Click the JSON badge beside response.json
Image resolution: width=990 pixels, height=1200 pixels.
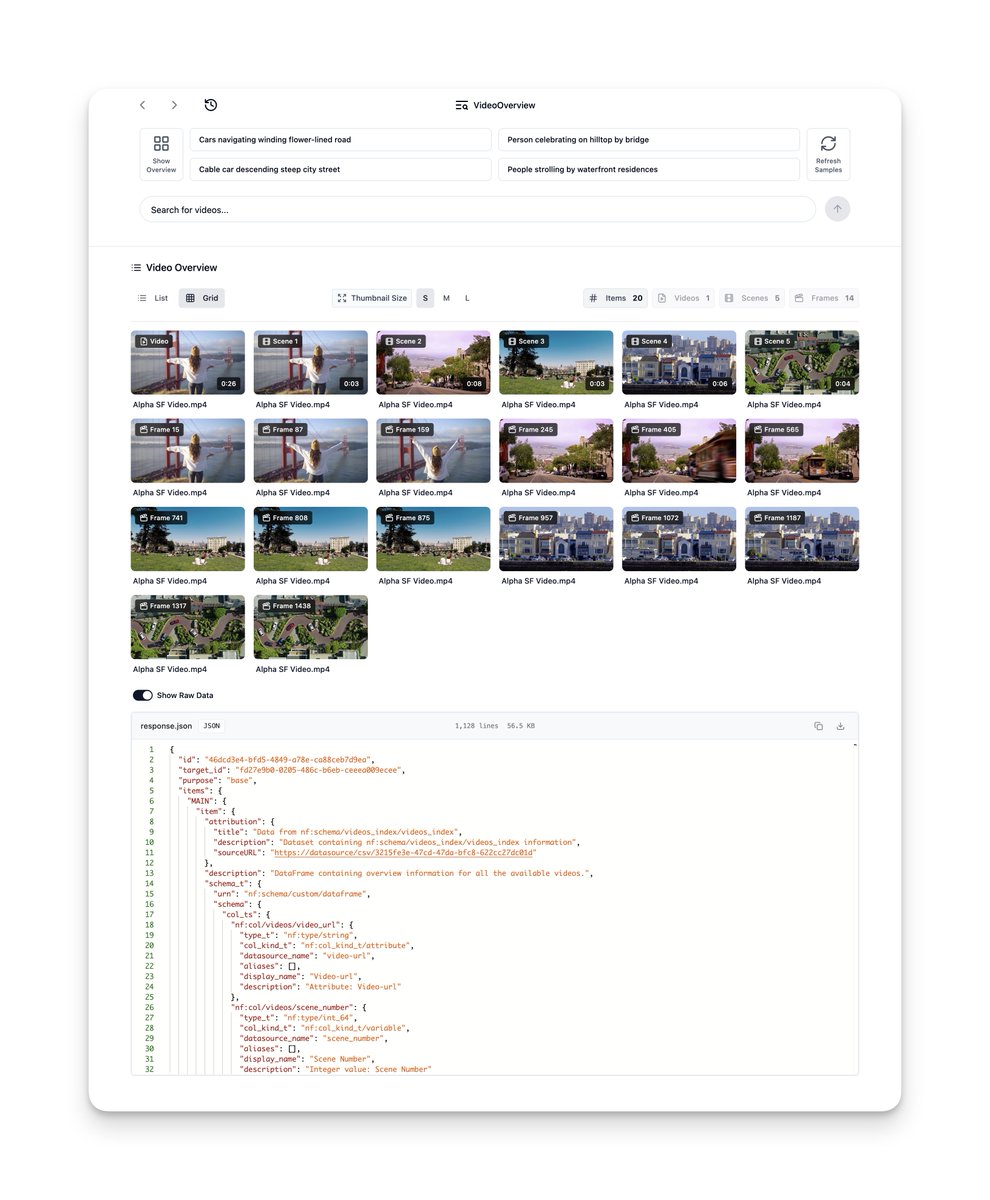pyautogui.click(x=212, y=726)
